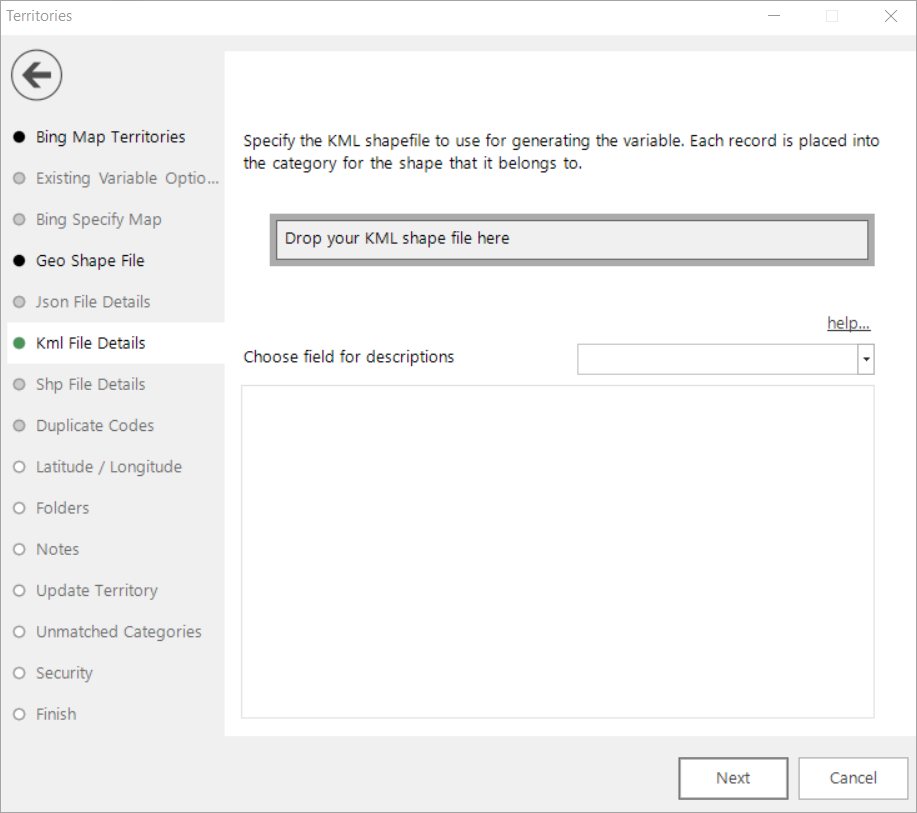Select the Update Territory step
This screenshot has width=917, height=813.
tap(96, 590)
